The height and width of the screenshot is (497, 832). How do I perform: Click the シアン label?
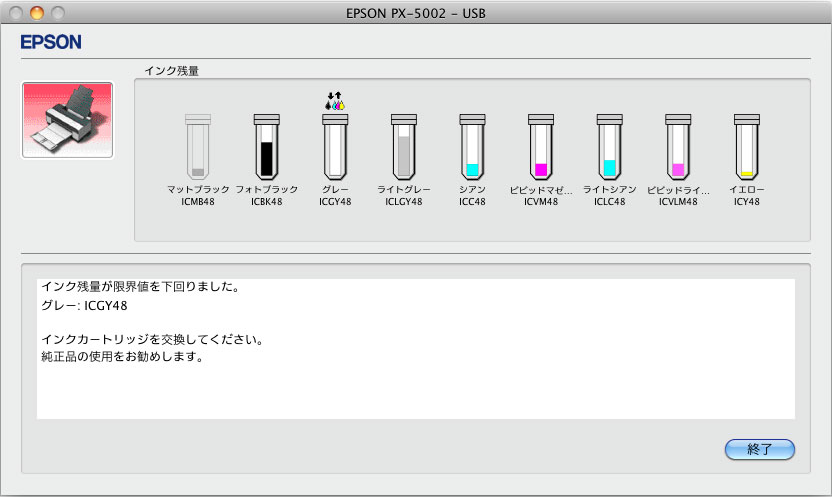click(x=472, y=189)
